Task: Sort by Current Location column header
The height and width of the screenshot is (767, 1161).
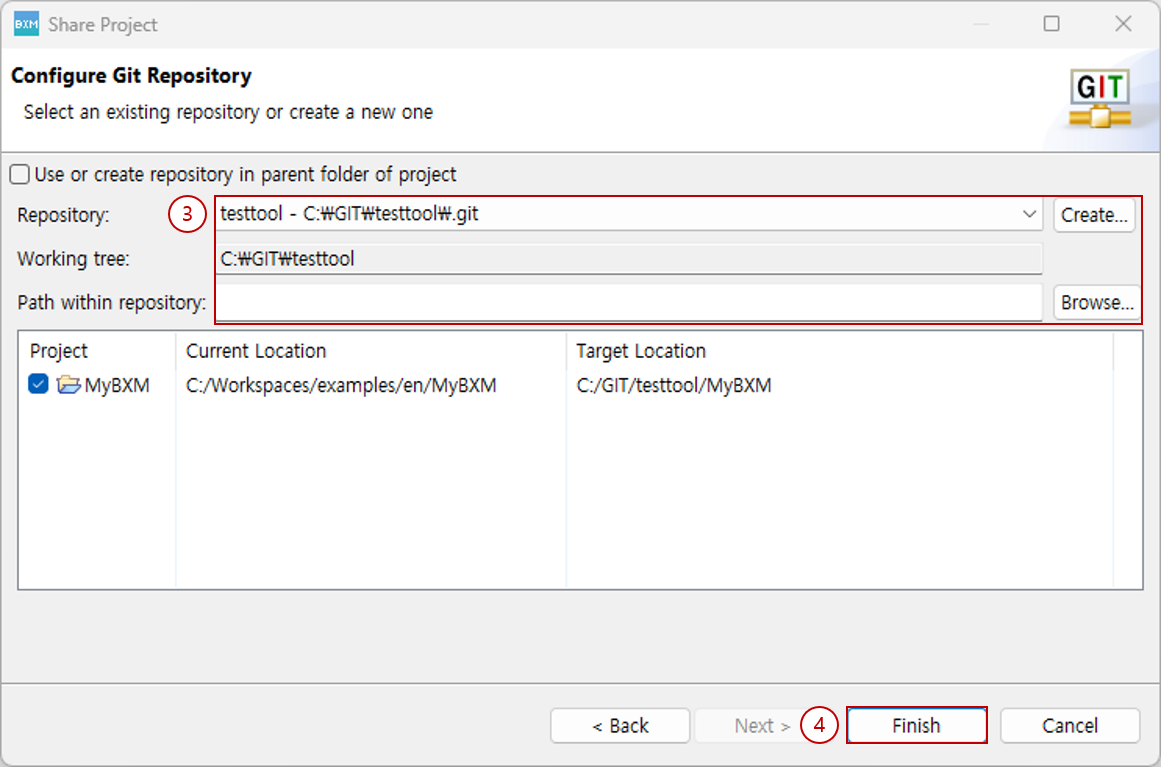Action: pyautogui.click(x=256, y=351)
